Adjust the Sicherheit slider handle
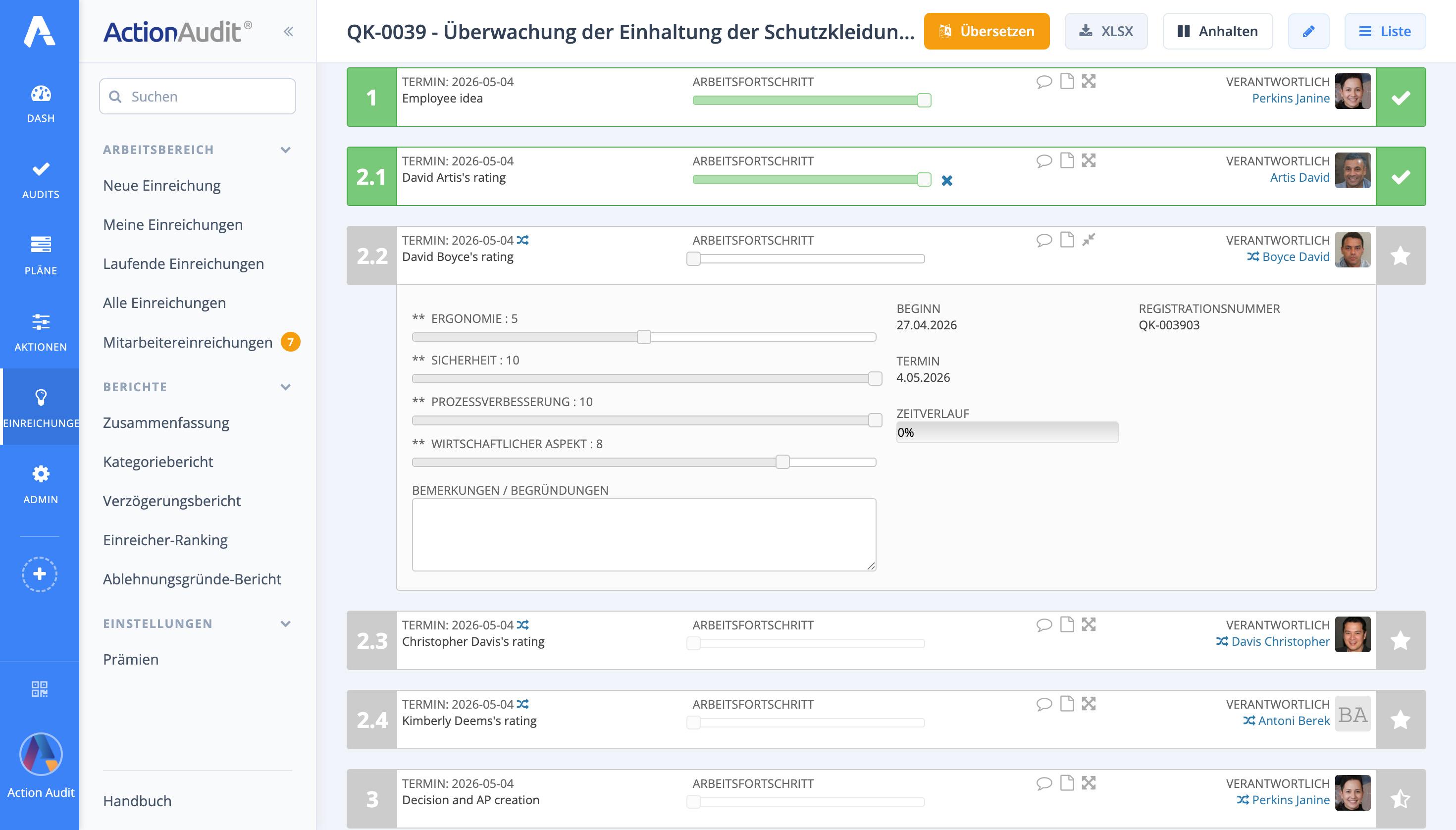Image resolution: width=1456 pixels, height=830 pixels. click(875, 378)
